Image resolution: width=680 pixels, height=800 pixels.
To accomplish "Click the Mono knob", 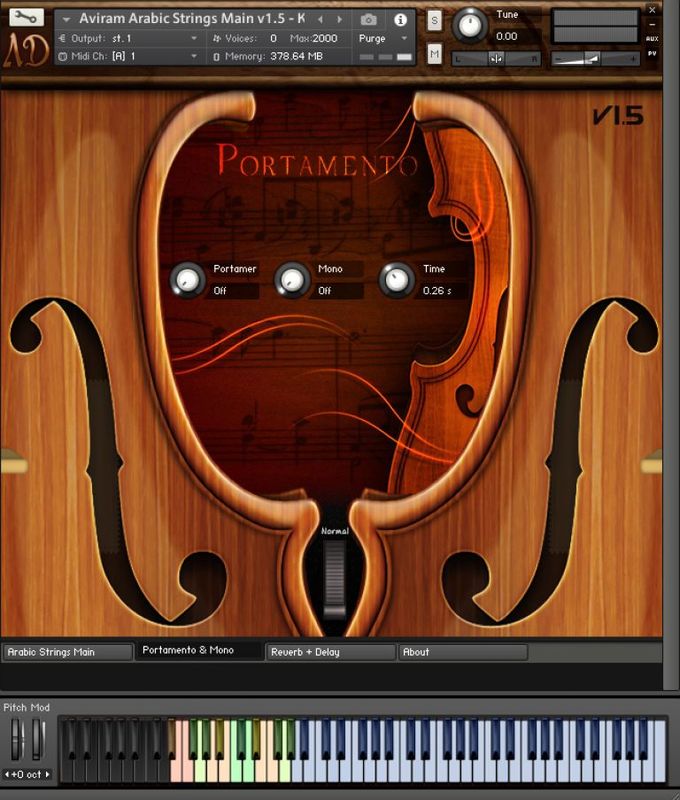I will pos(292,280).
